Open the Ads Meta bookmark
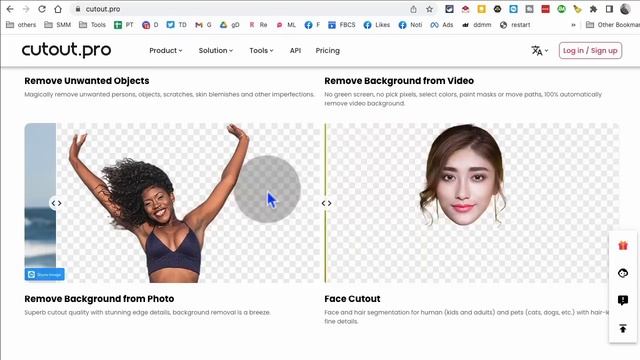The height and width of the screenshot is (360, 640). tap(442, 25)
